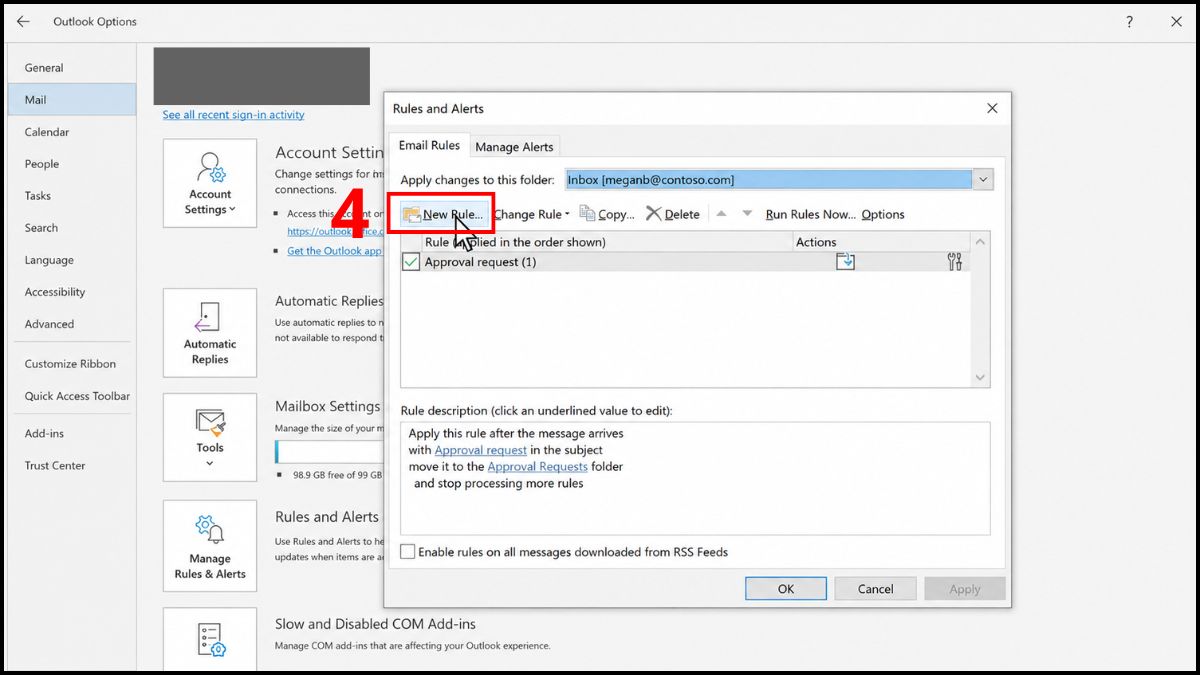Open the Change Rule dropdown
This screenshot has width=1200, height=675.
point(531,214)
